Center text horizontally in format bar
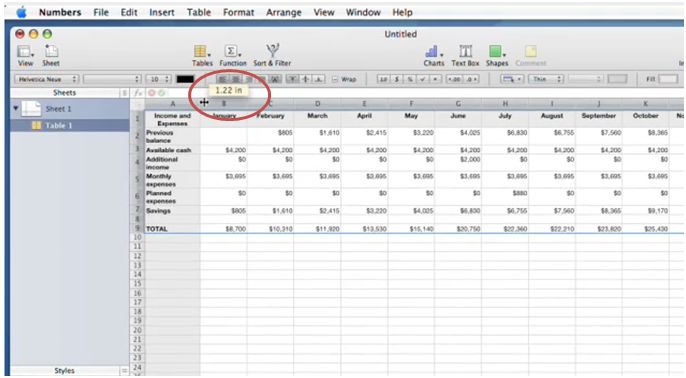The width and height of the screenshot is (686, 378). click(x=235, y=79)
